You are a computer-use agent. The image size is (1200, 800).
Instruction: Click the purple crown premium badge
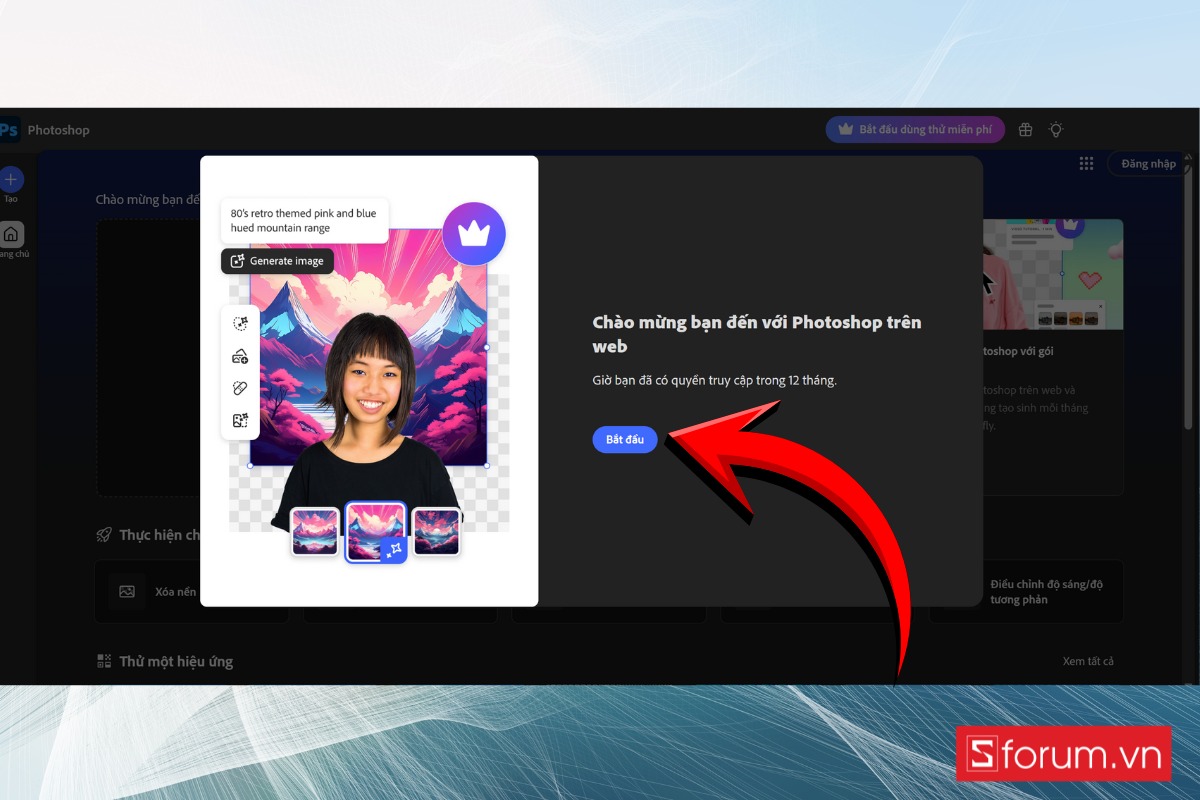click(474, 232)
